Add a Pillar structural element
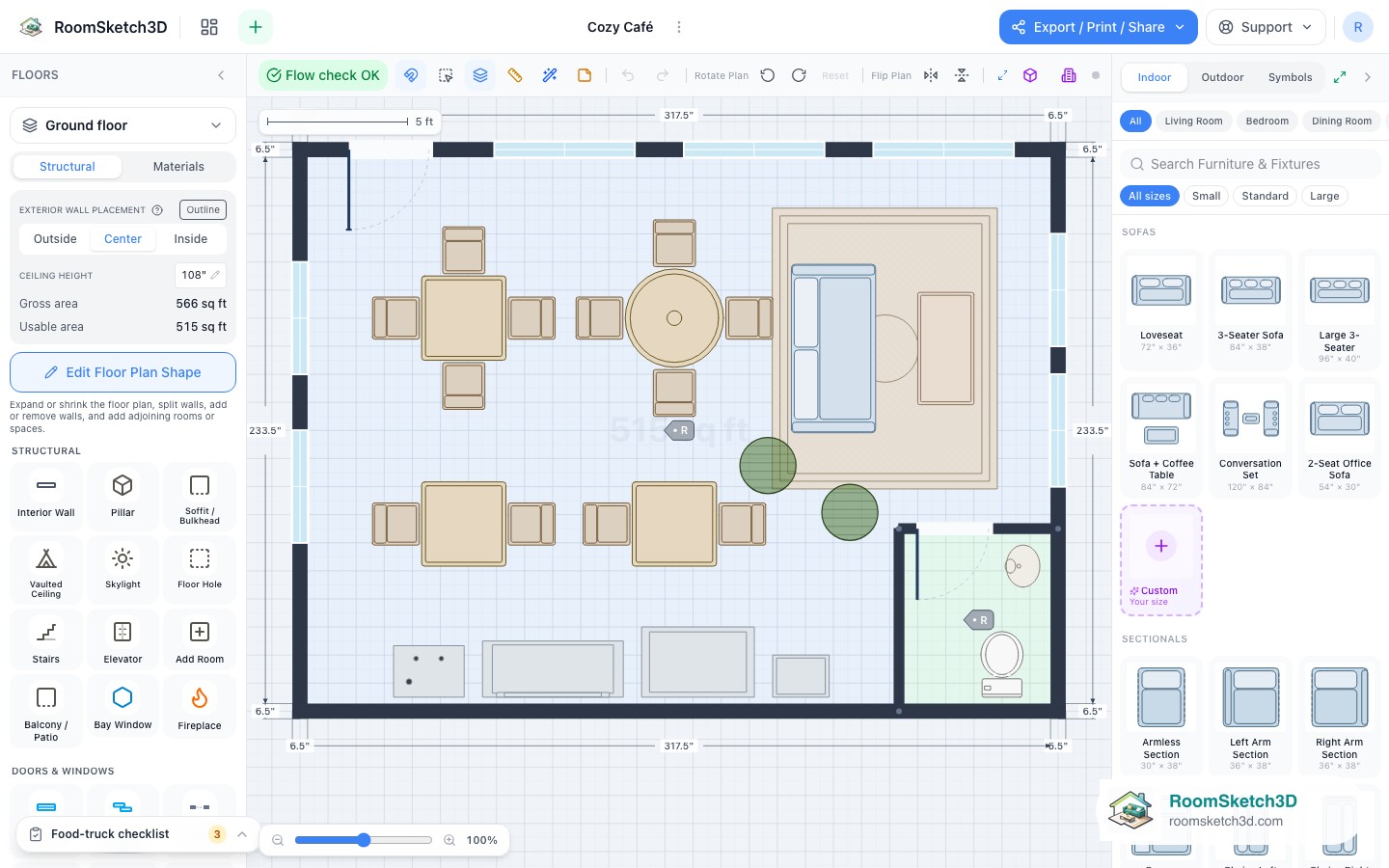 click(x=123, y=496)
